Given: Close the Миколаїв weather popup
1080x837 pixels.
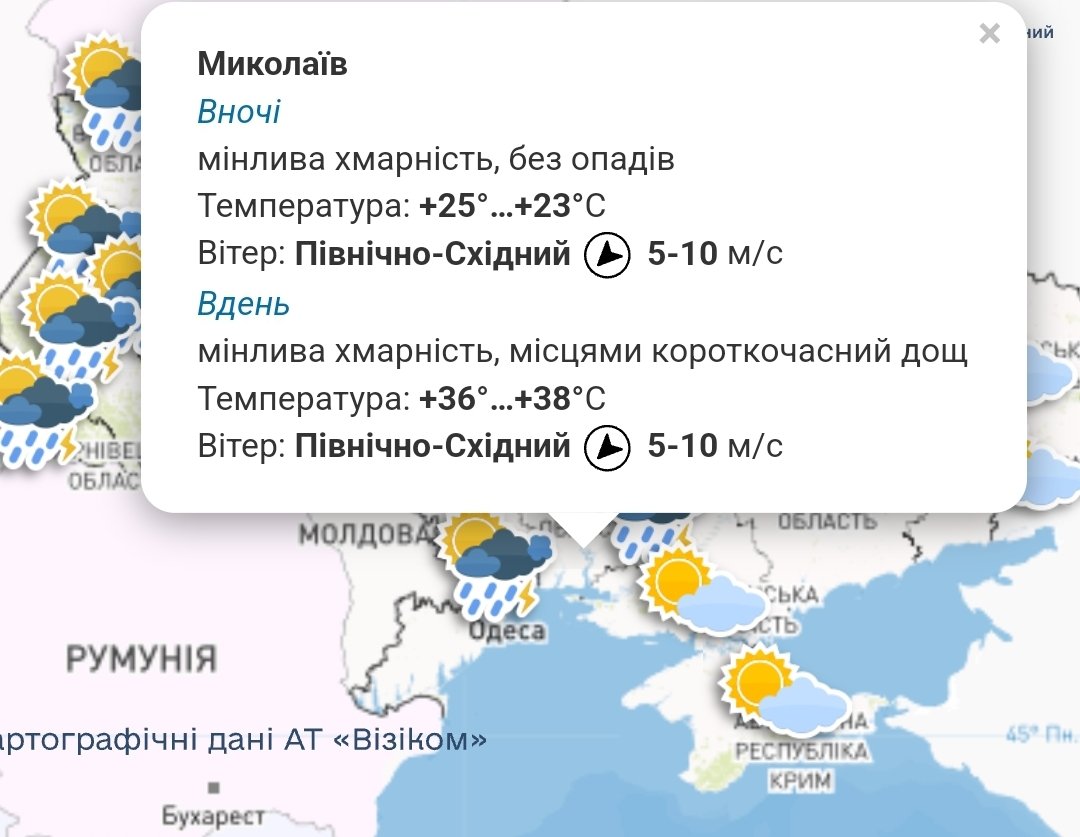Looking at the screenshot, I should (989, 34).
